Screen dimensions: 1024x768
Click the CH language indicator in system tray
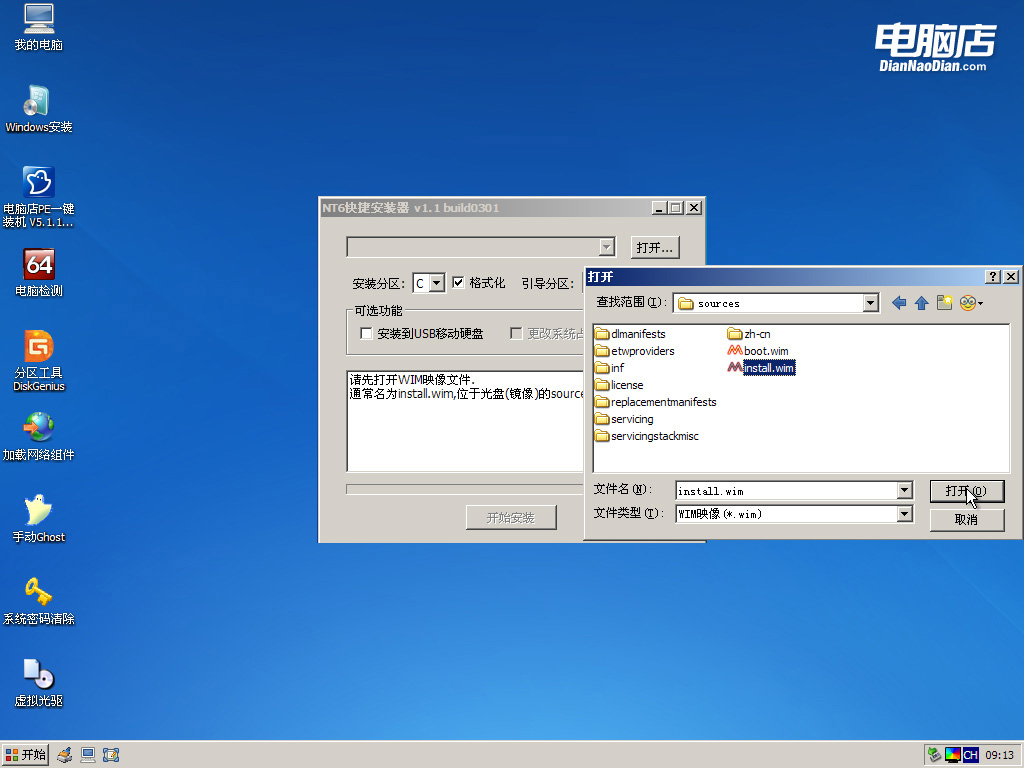(x=969, y=754)
